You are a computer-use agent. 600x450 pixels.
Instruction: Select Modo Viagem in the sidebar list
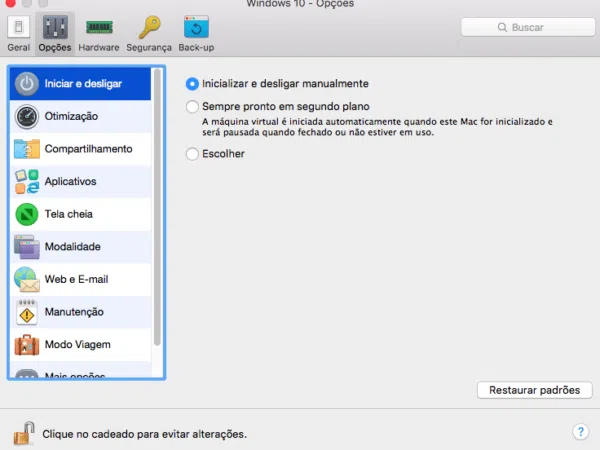(x=80, y=344)
